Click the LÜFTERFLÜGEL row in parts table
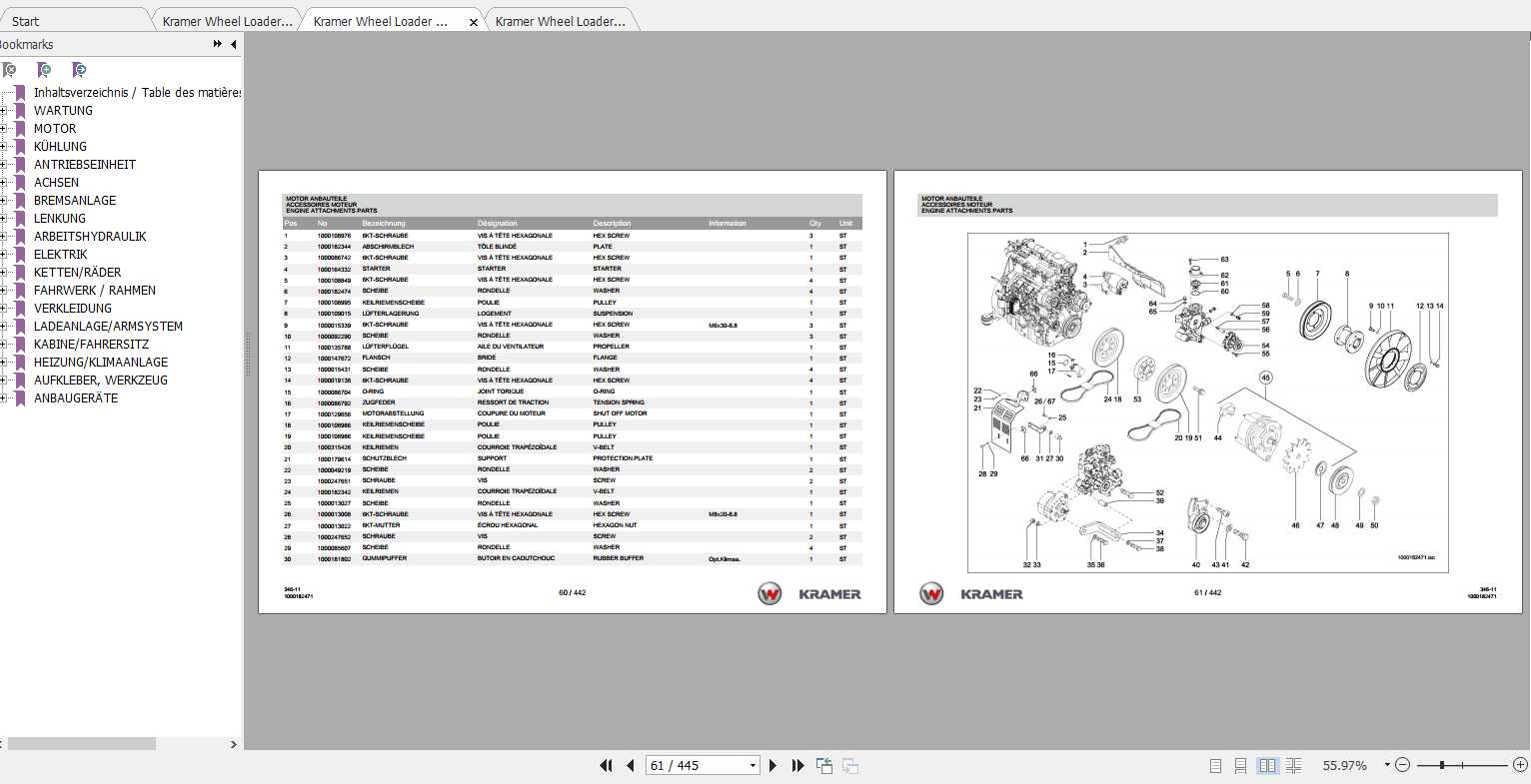 (x=573, y=347)
